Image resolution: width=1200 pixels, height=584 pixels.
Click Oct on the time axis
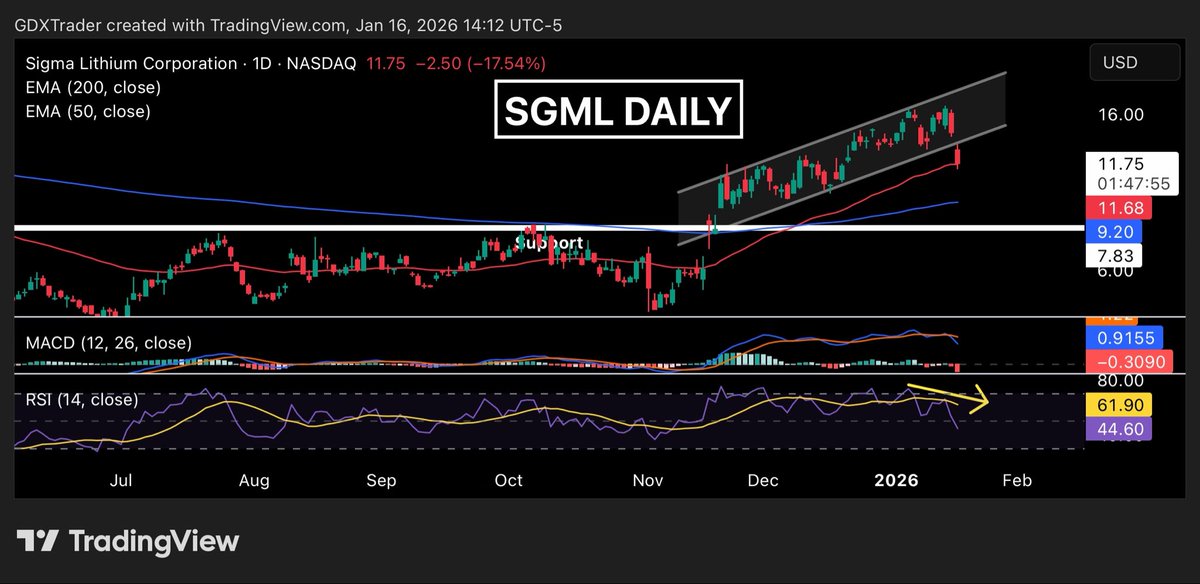(x=509, y=480)
